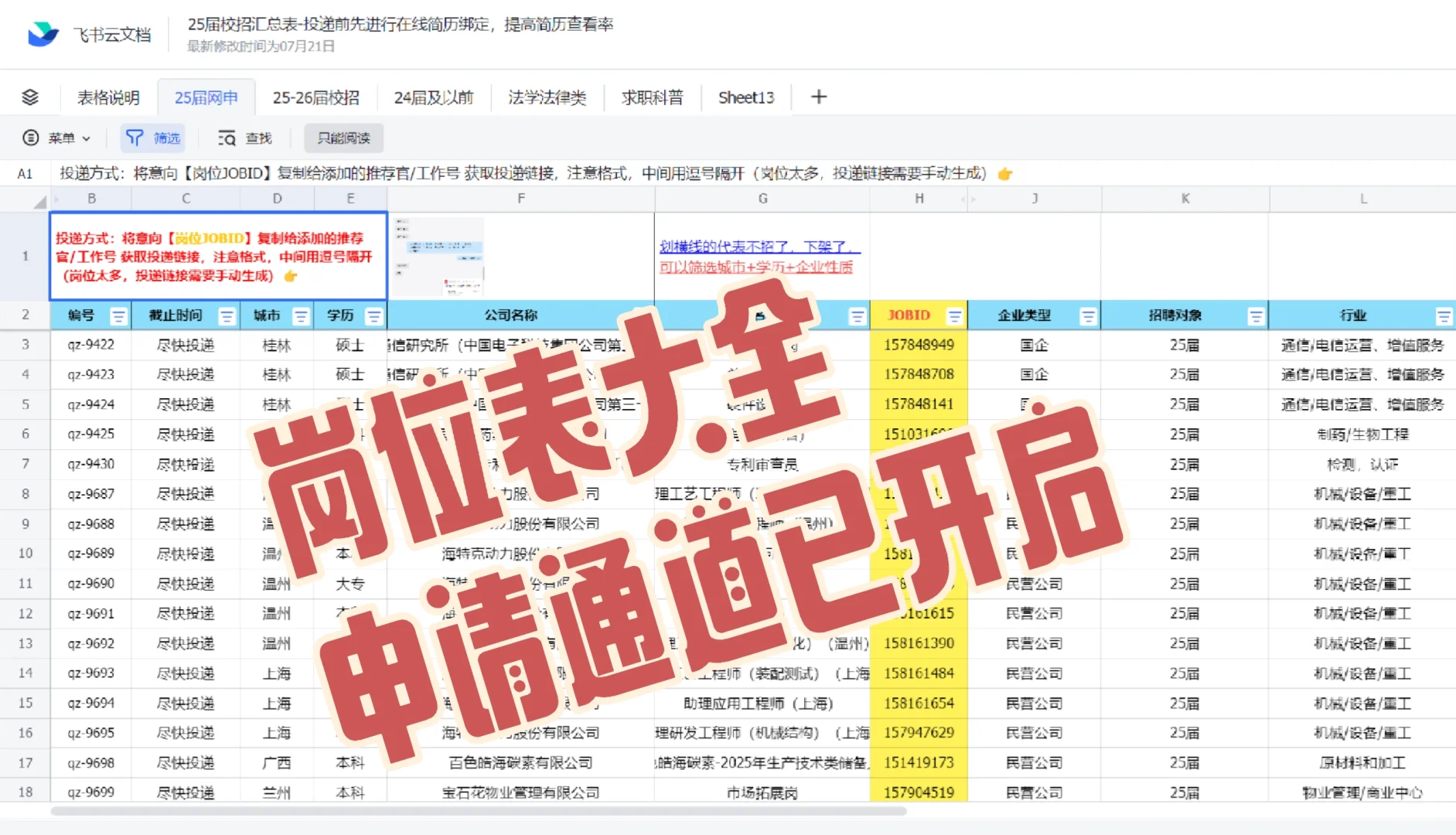The width and height of the screenshot is (1456, 835).
Task: Switch to the 25届网申 tab
Action: [206, 97]
